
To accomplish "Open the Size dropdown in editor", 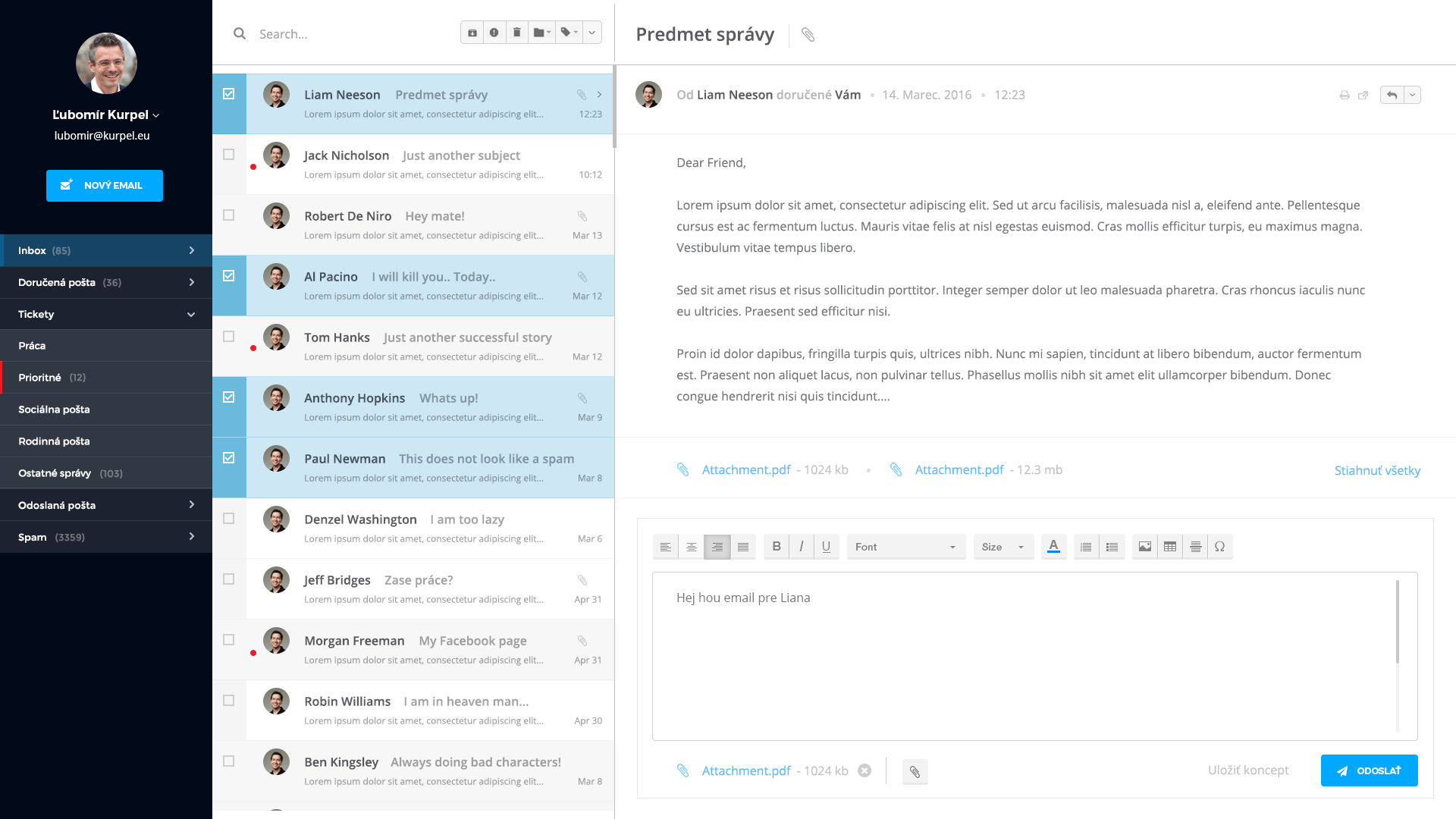I will 1003,547.
